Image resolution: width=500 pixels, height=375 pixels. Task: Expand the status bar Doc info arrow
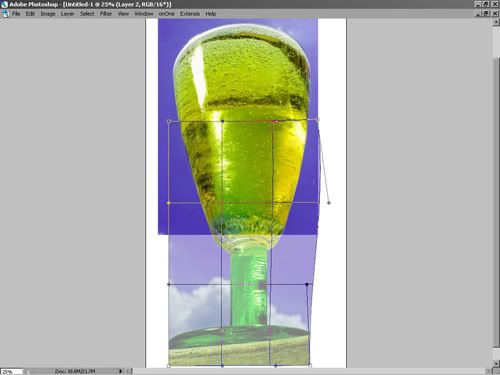[121, 371]
